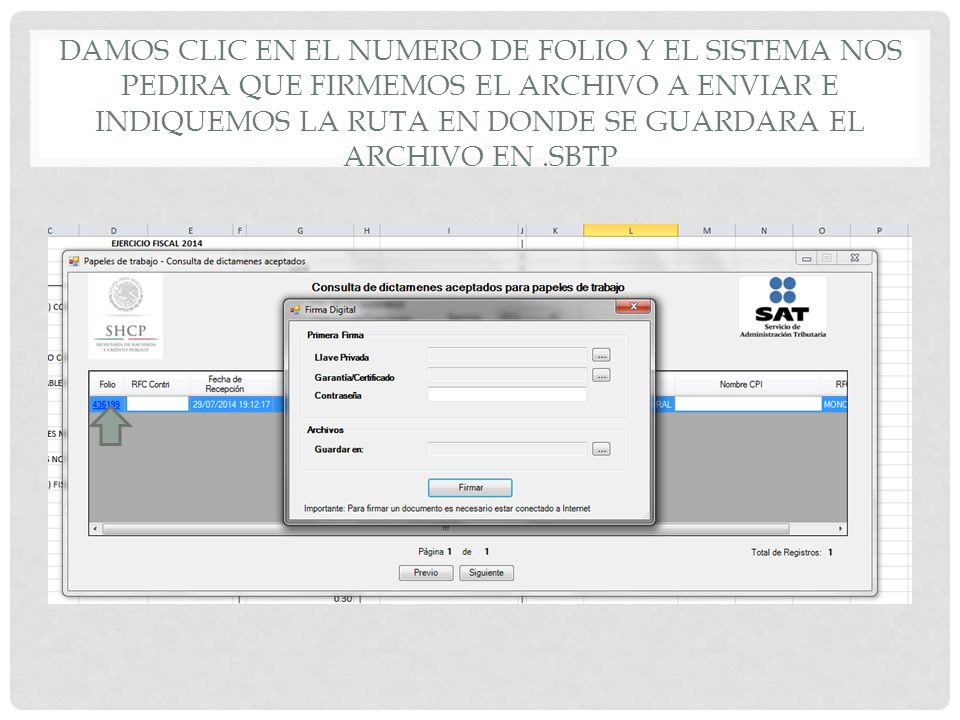Click the horizontal scrollbar right arrow

click(841, 528)
